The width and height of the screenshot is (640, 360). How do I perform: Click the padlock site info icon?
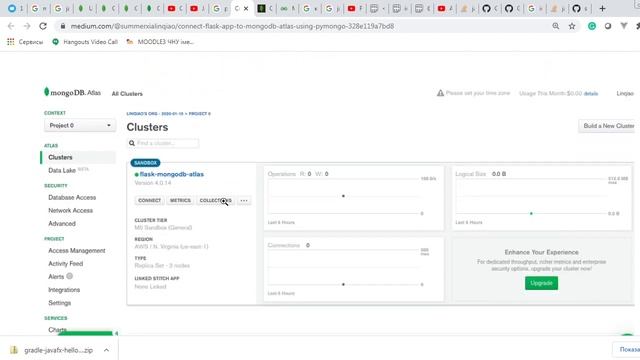[62, 26]
